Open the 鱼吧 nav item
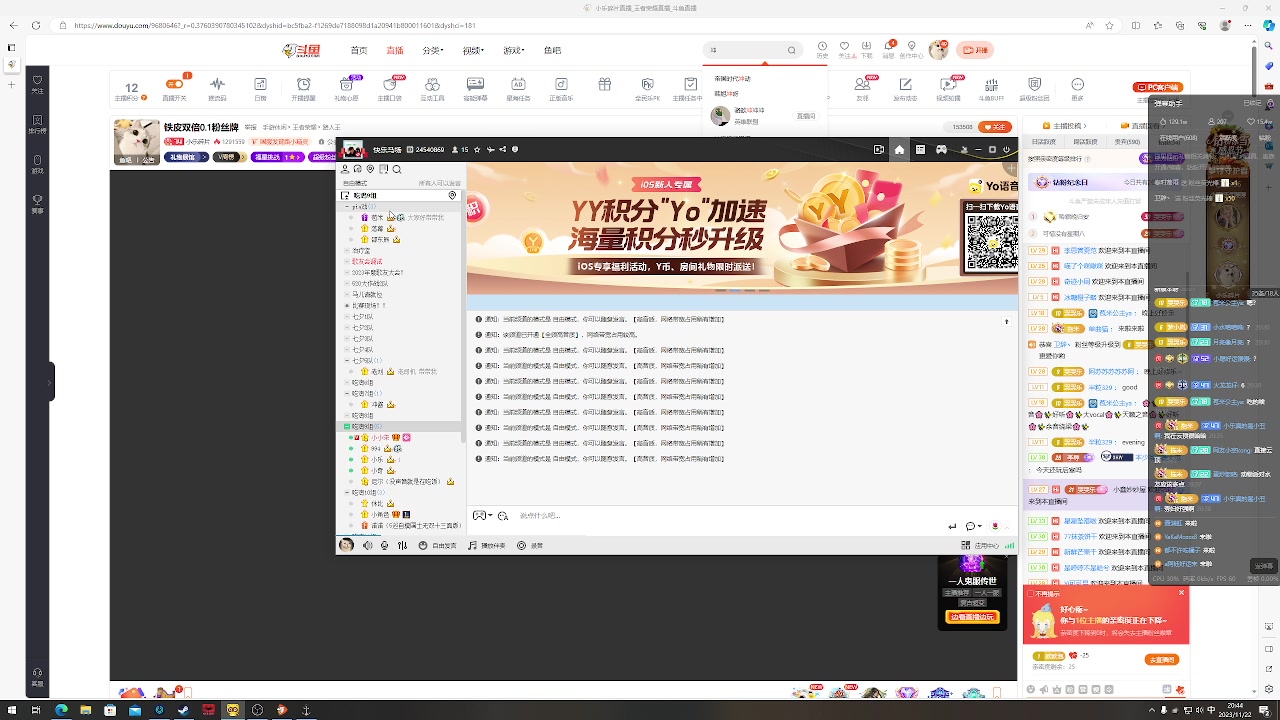This screenshot has width=1280, height=720. (552, 50)
